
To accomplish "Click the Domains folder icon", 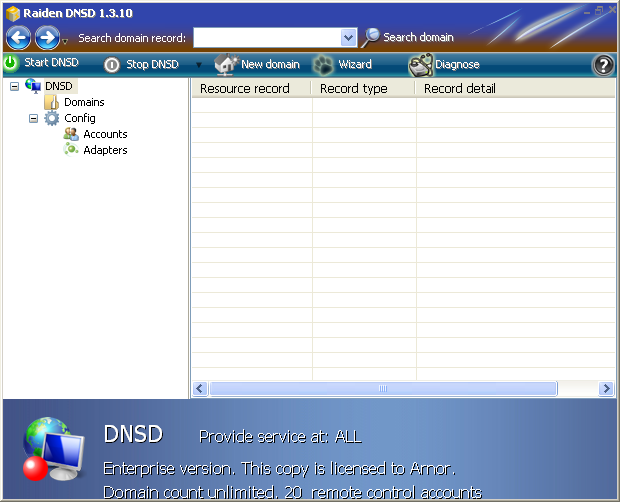I will (x=52, y=102).
